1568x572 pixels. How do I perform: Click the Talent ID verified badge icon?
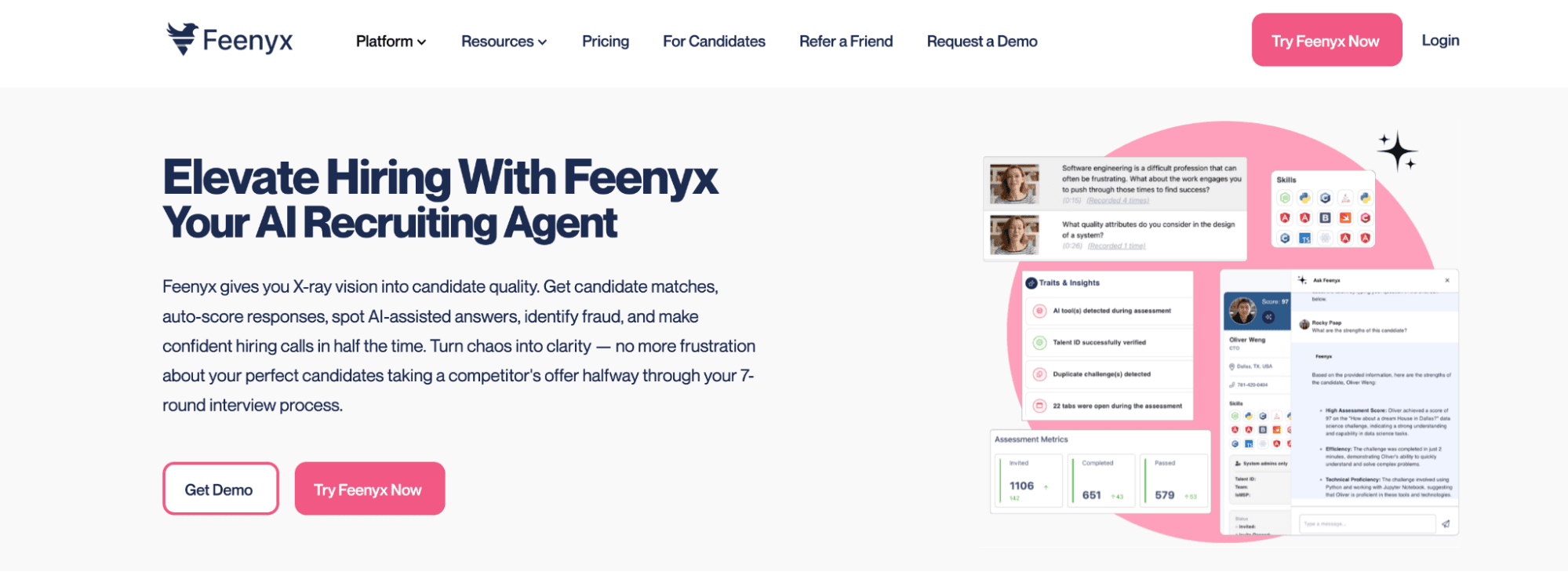click(1039, 342)
